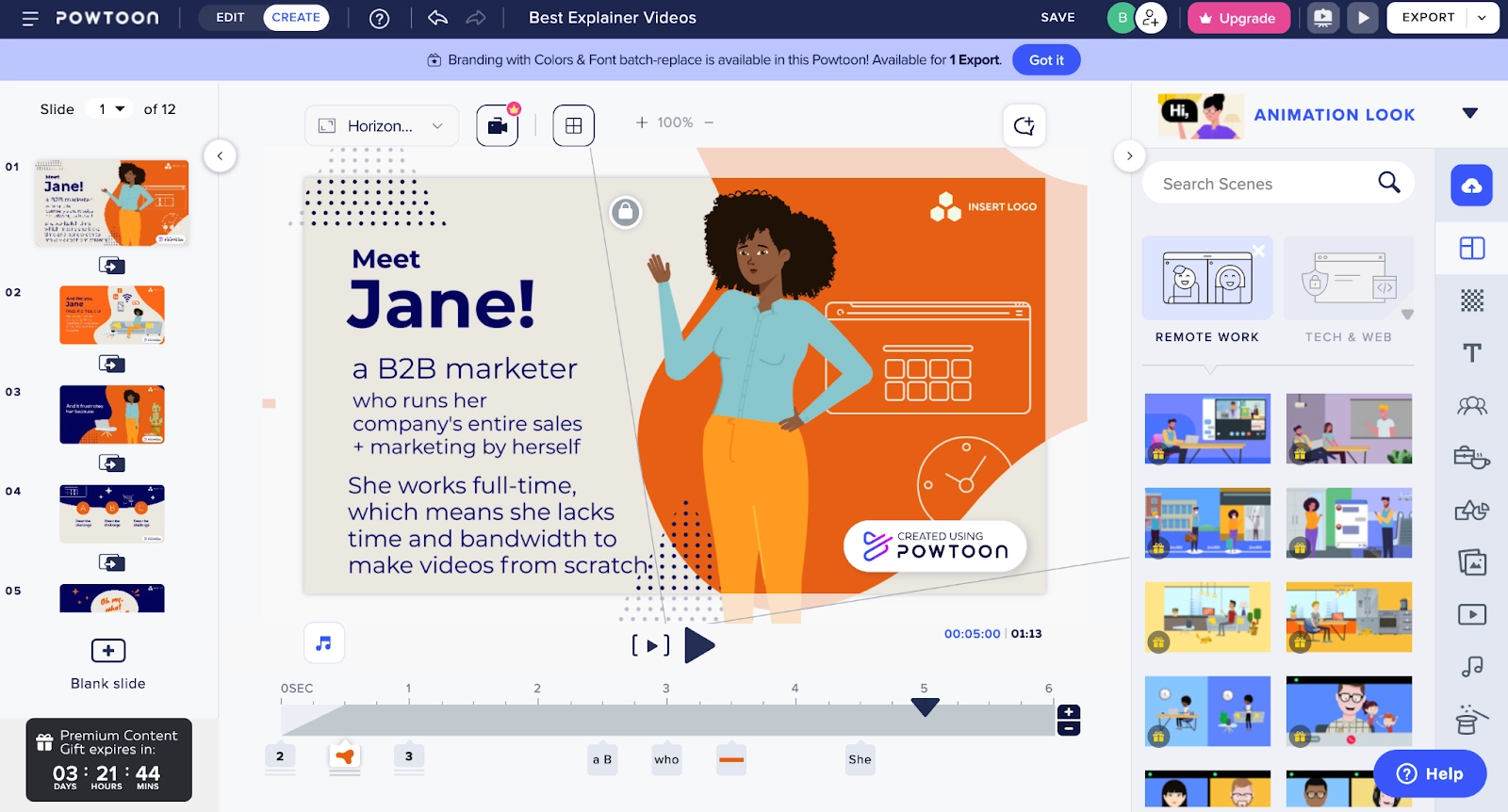Close the Remote Work category card
This screenshot has height=812, width=1508.
pos(1258,251)
